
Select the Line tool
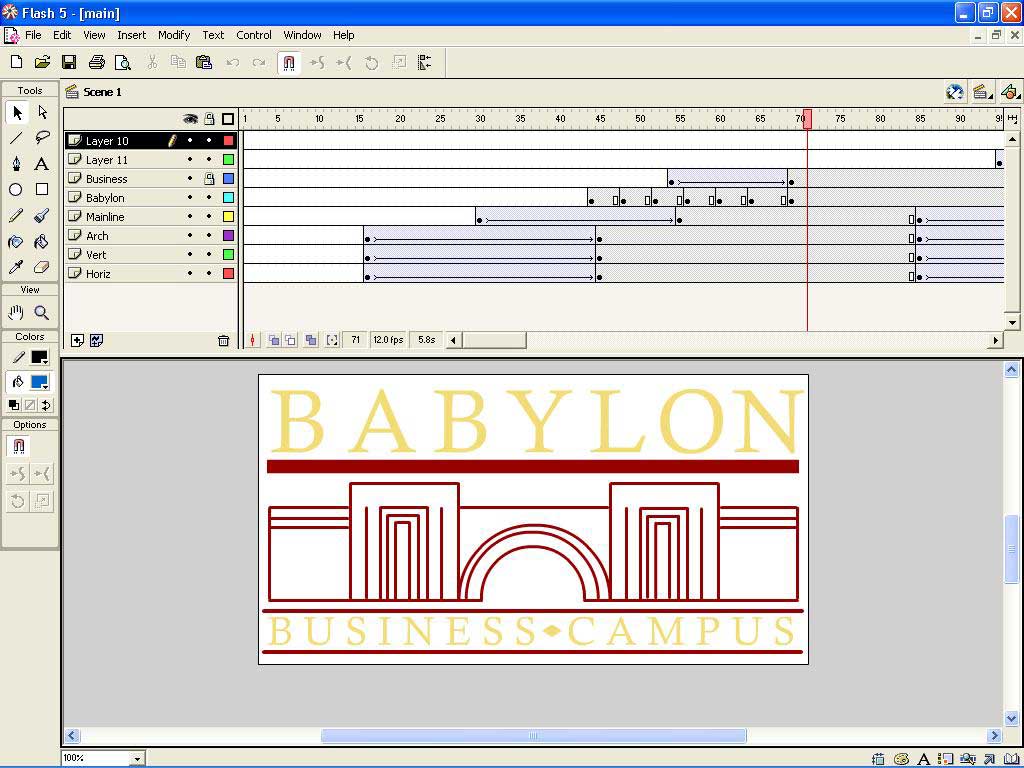[x=17, y=137]
